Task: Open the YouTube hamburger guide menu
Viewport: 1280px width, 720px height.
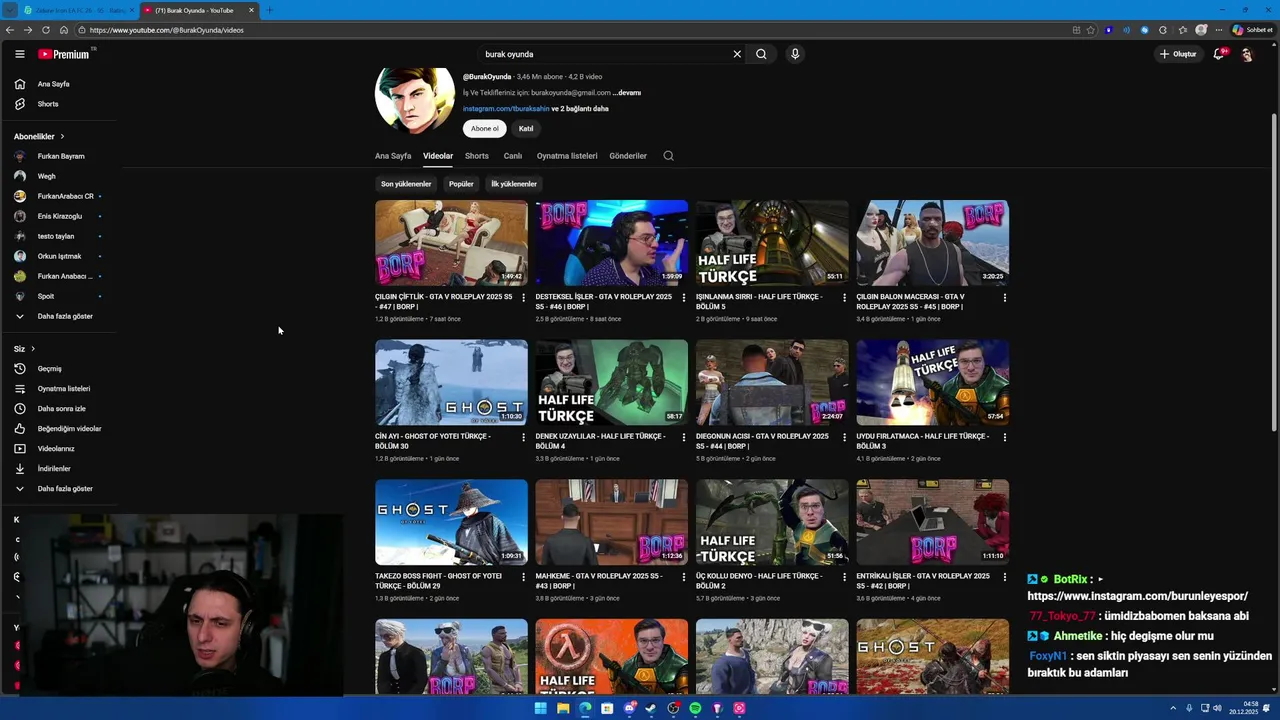Action: tap(19, 54)
